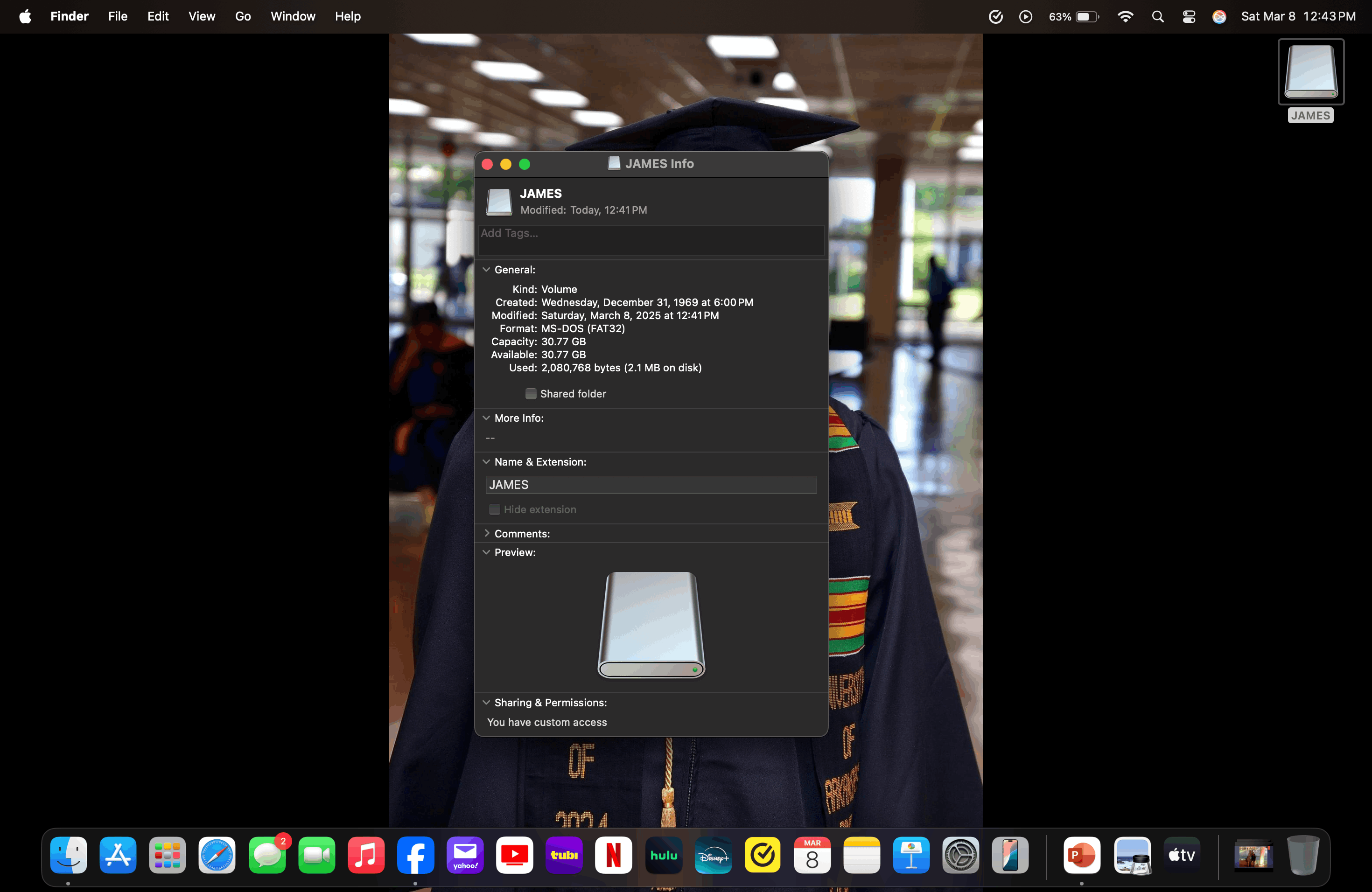Click the Add Tags field
This screenshot has width=1372, height=892.
[650, 240]
